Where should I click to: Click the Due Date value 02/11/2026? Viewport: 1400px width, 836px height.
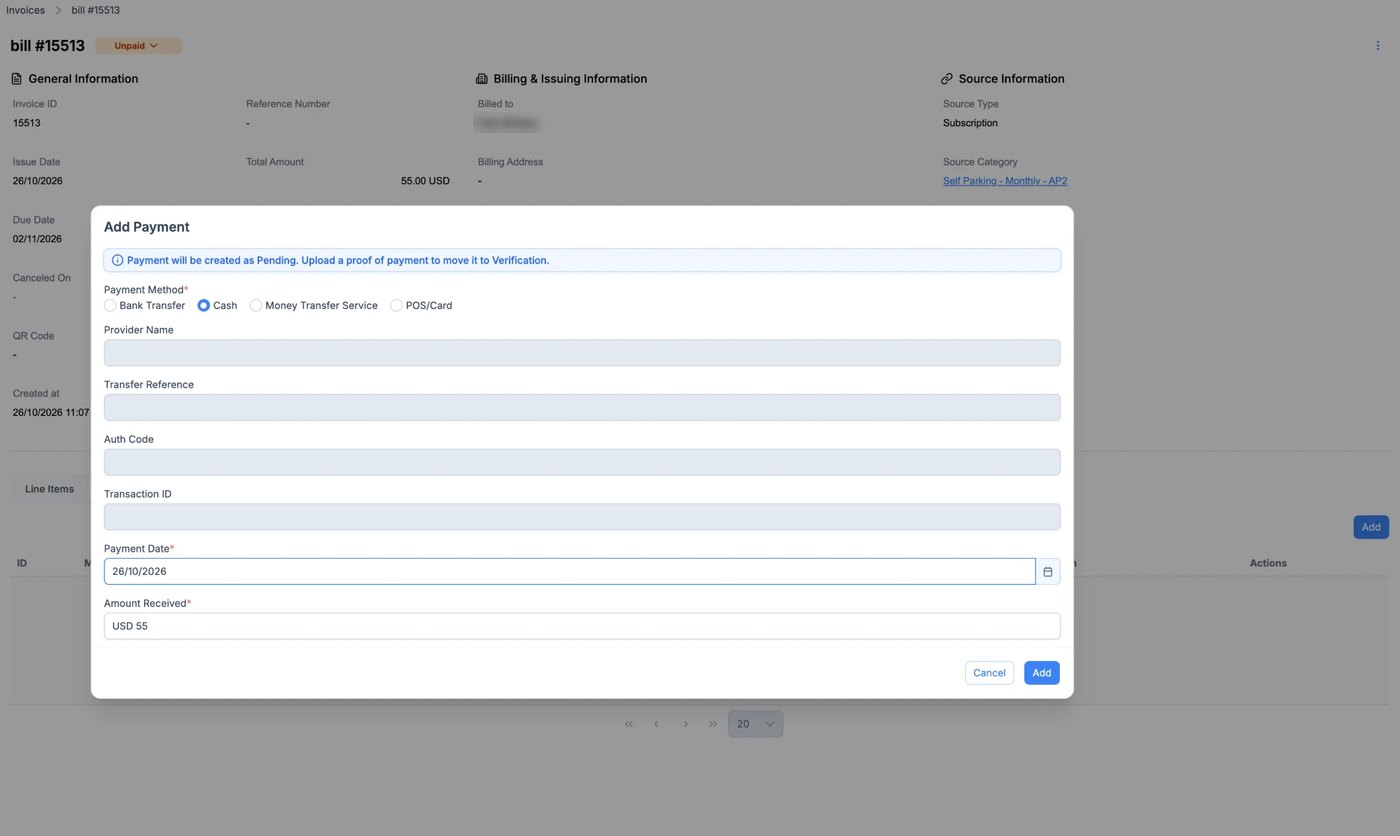38,239
